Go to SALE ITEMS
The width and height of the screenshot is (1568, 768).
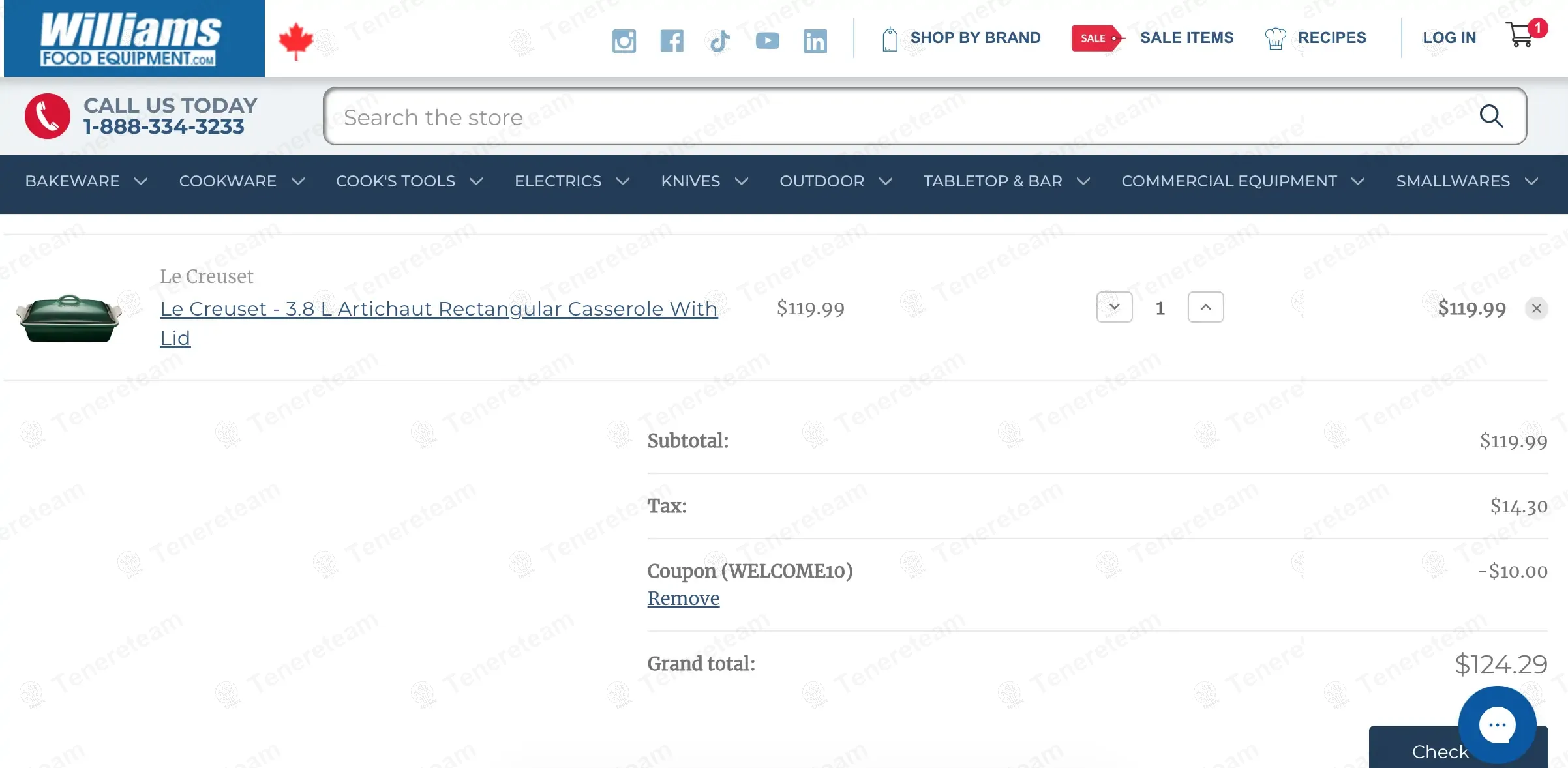tap(1186, 38)
